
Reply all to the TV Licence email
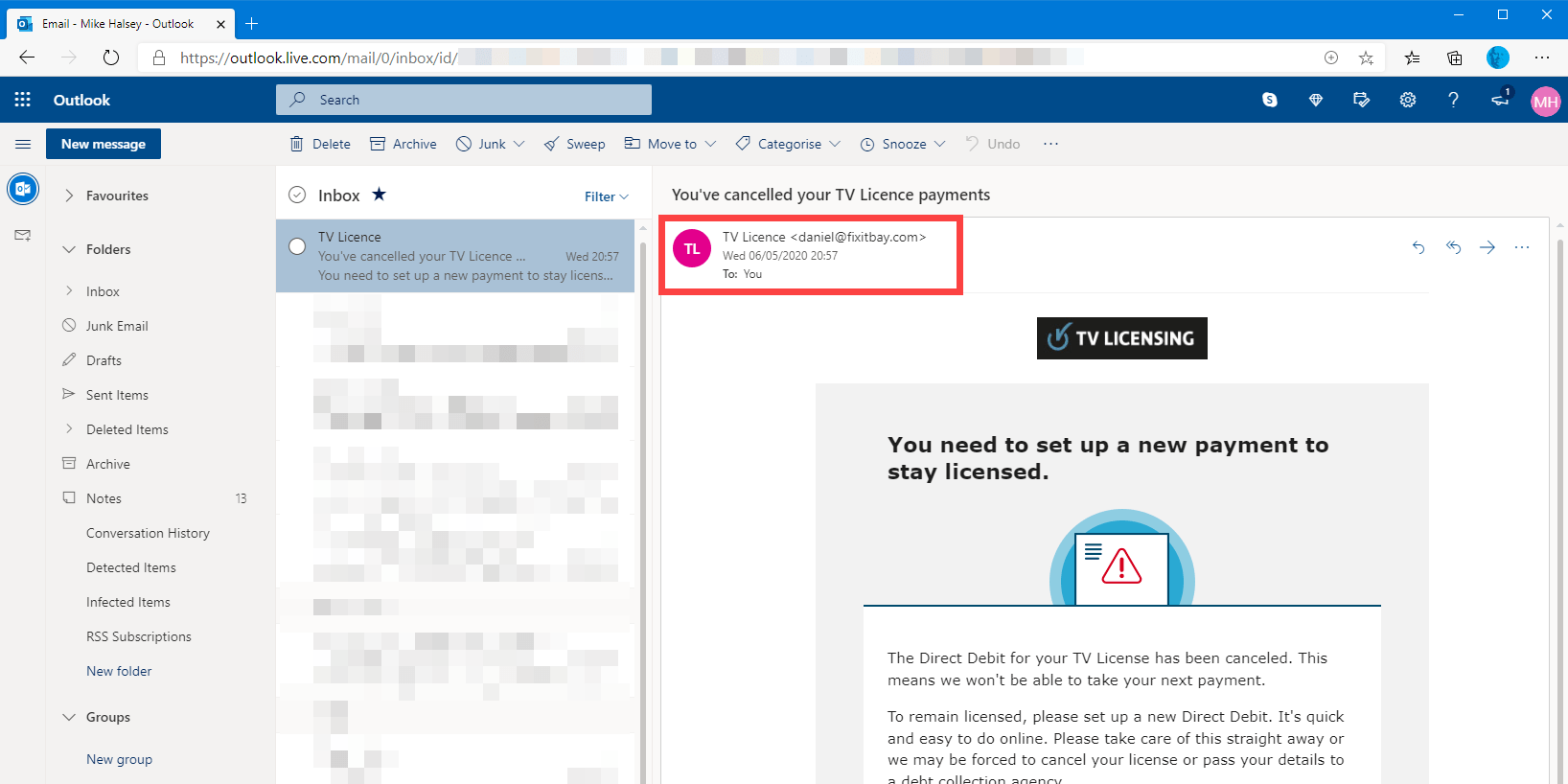(x=1453, y=247)
